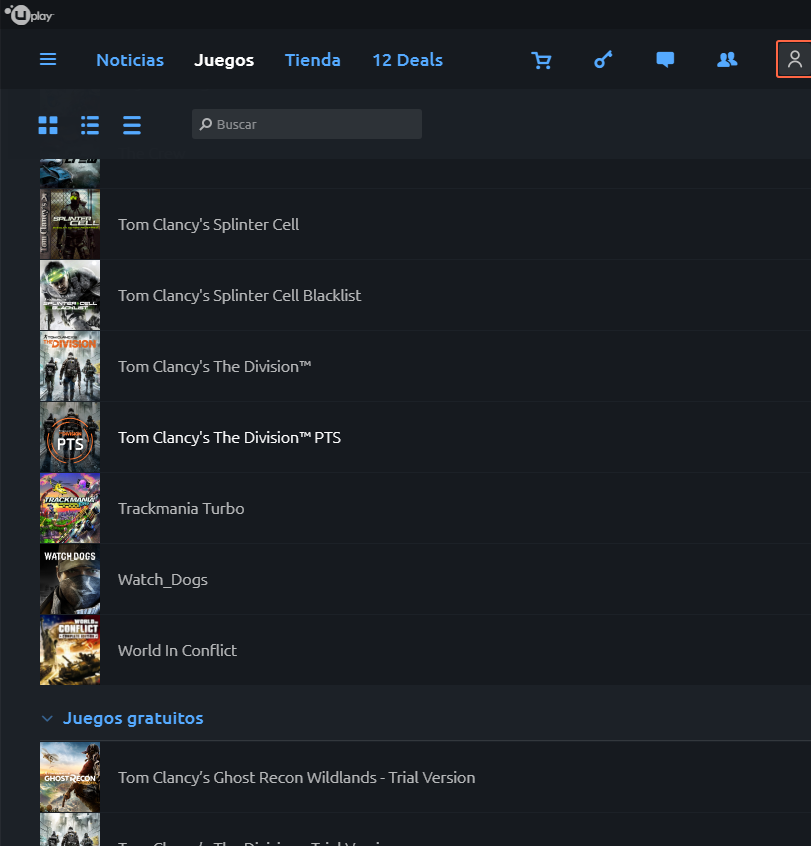Click the World In Conflict cover art
Image resolution: width=811 pixels, height=846 pixels.
pos(70,650)
